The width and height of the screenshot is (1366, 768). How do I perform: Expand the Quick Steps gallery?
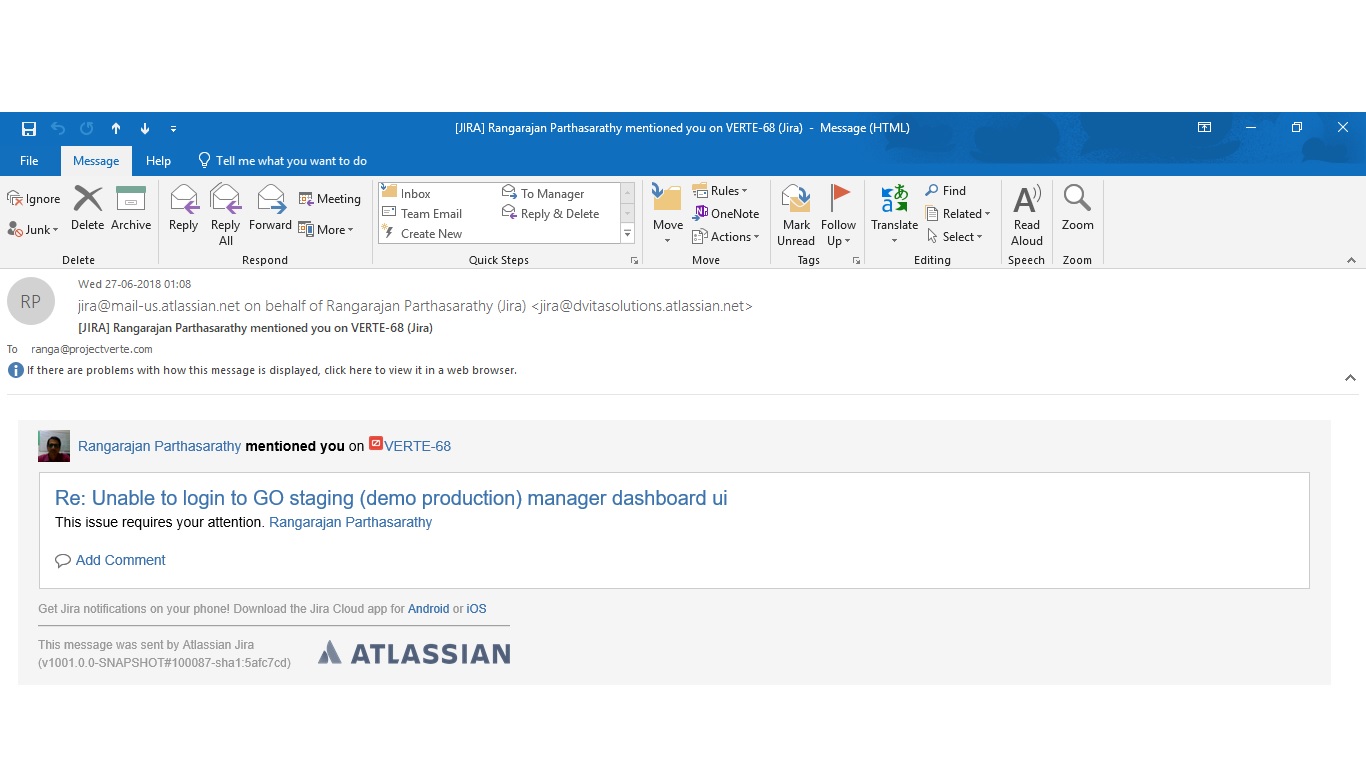[628, 234]
